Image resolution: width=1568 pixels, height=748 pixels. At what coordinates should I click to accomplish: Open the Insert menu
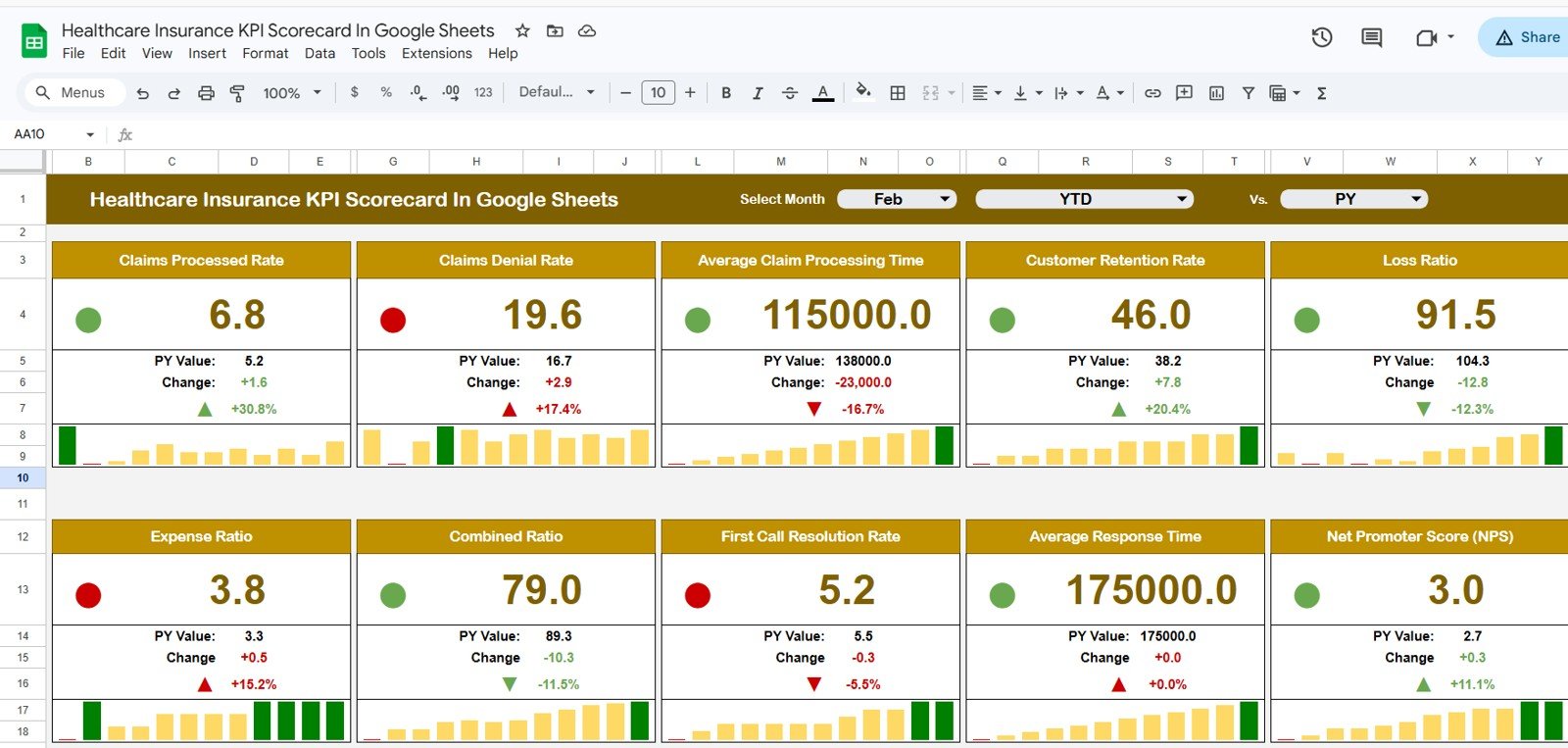(x=207, y=54)
